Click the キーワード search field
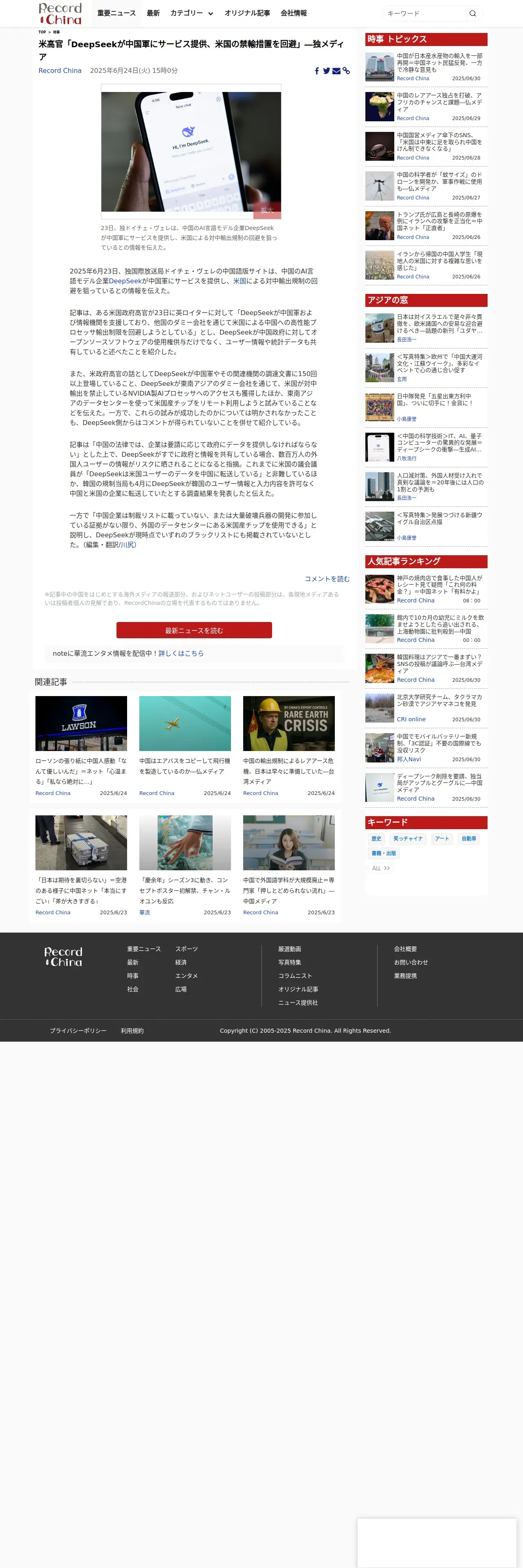Viewport: 523px width, 1568px height. click(x=424, y=13)
